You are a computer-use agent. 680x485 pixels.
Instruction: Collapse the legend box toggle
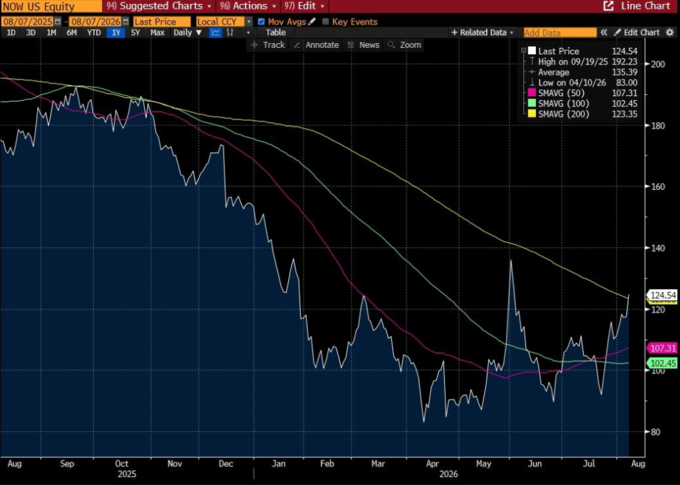coord(523,50)
